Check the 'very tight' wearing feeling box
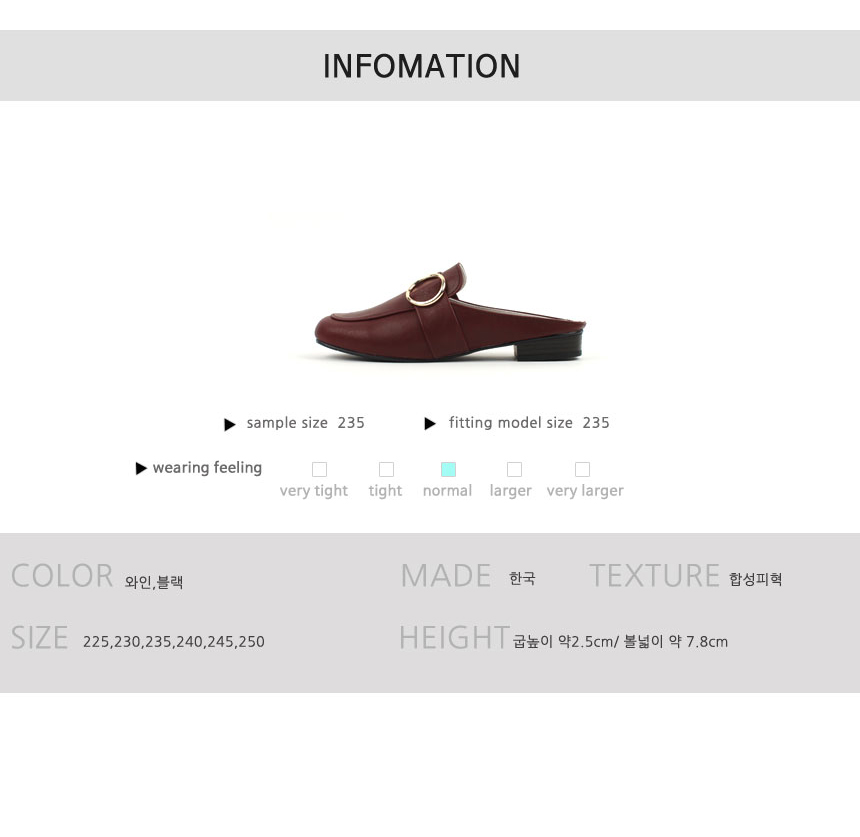The width and height of the screenshot is (860, 837). tap(319, 470)
